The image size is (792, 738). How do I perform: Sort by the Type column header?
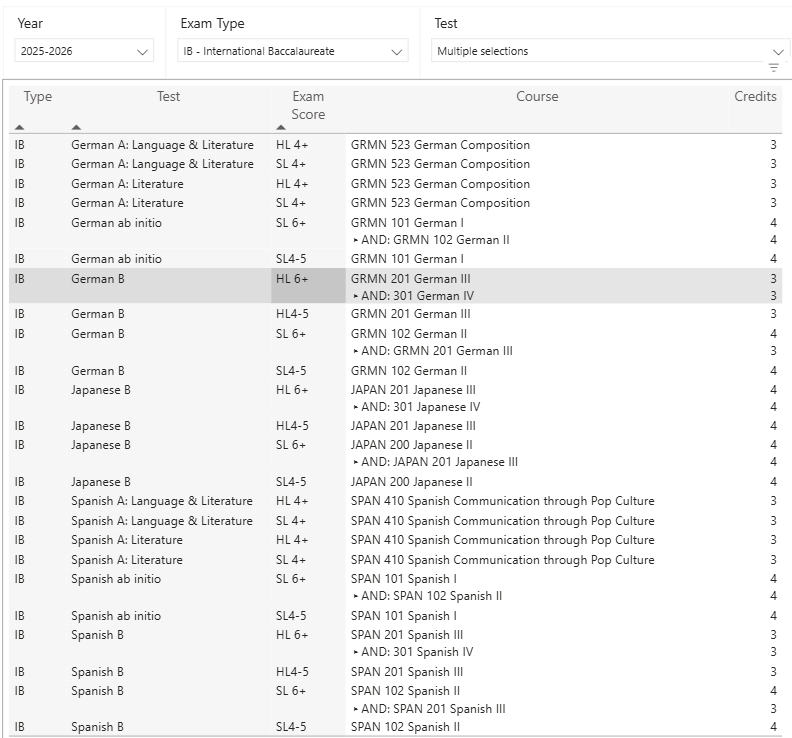[37, 96]
